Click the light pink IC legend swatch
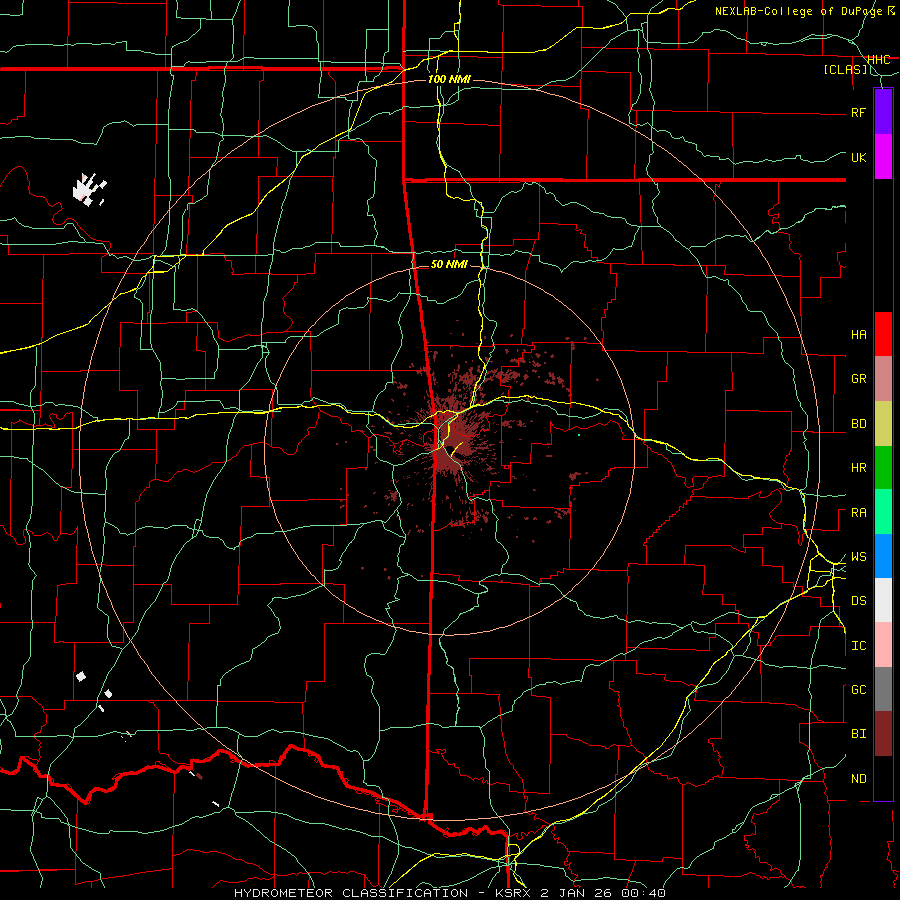900x900 pixels. tap(883, 645)
